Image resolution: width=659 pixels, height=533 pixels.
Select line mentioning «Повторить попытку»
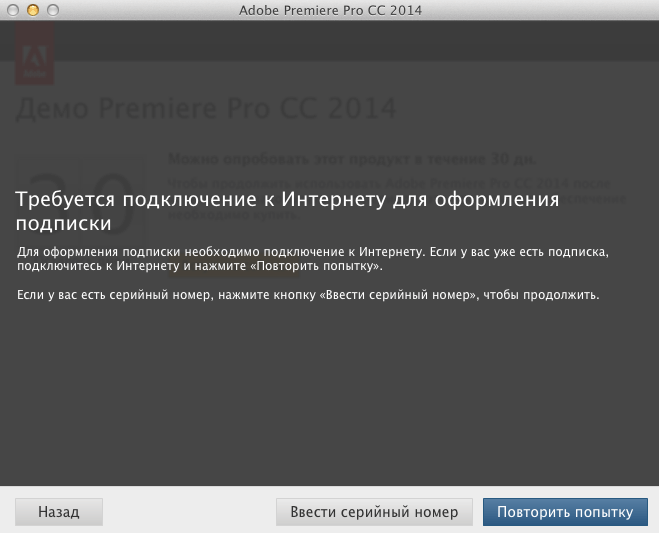(x=200, y=266)
